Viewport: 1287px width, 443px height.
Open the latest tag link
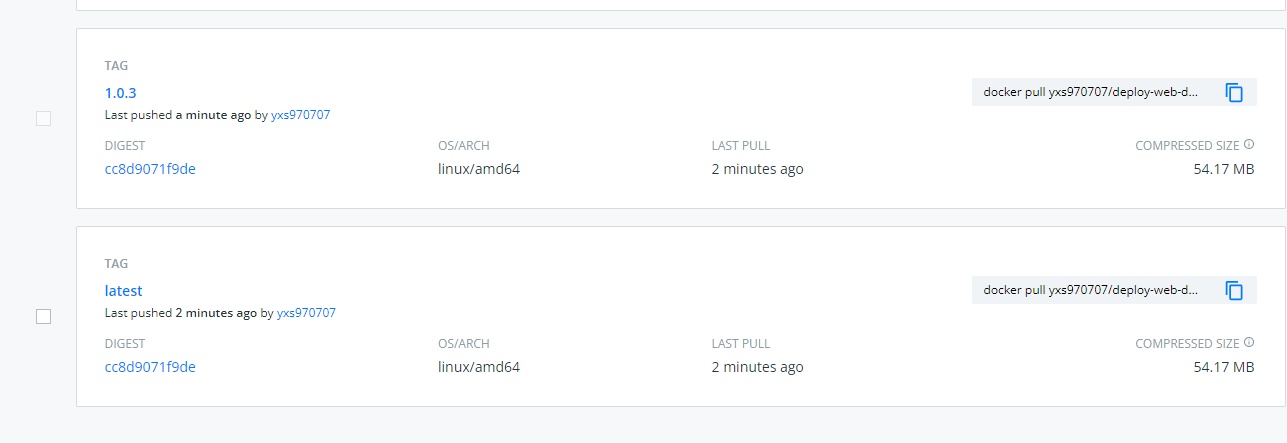point(123,291)
